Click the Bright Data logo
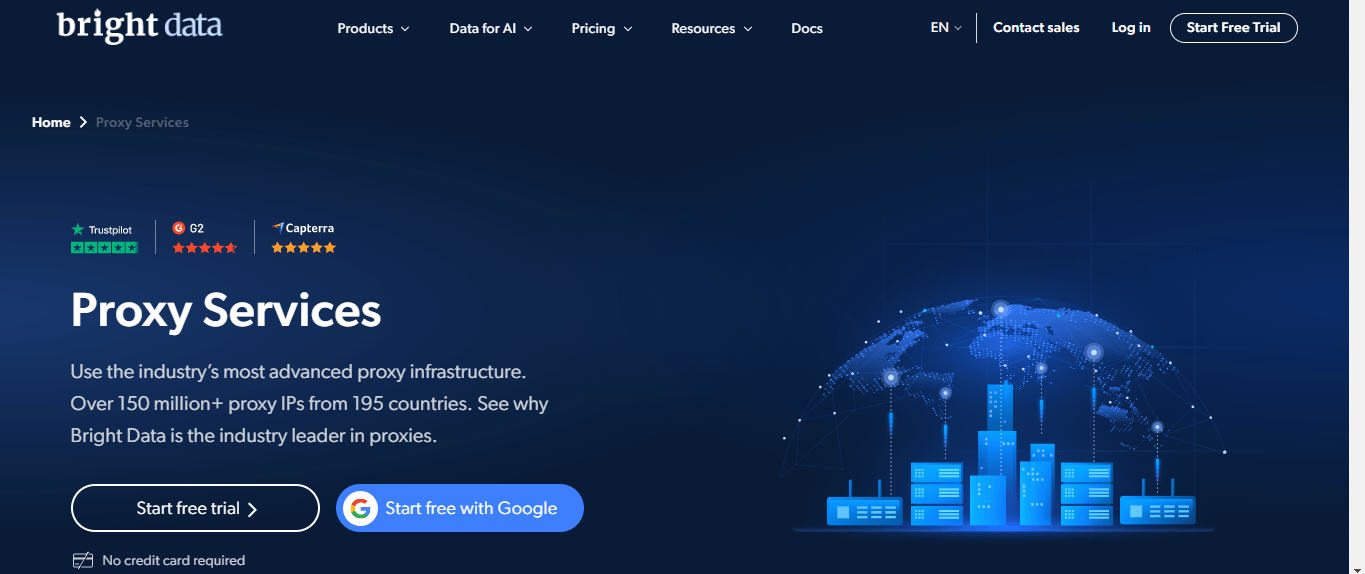1365x574 pixels. coord(140,25)
